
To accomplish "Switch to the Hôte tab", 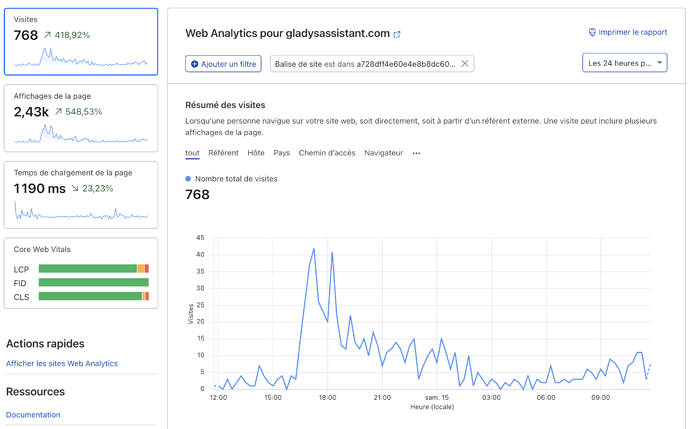I will coord(256,153).
